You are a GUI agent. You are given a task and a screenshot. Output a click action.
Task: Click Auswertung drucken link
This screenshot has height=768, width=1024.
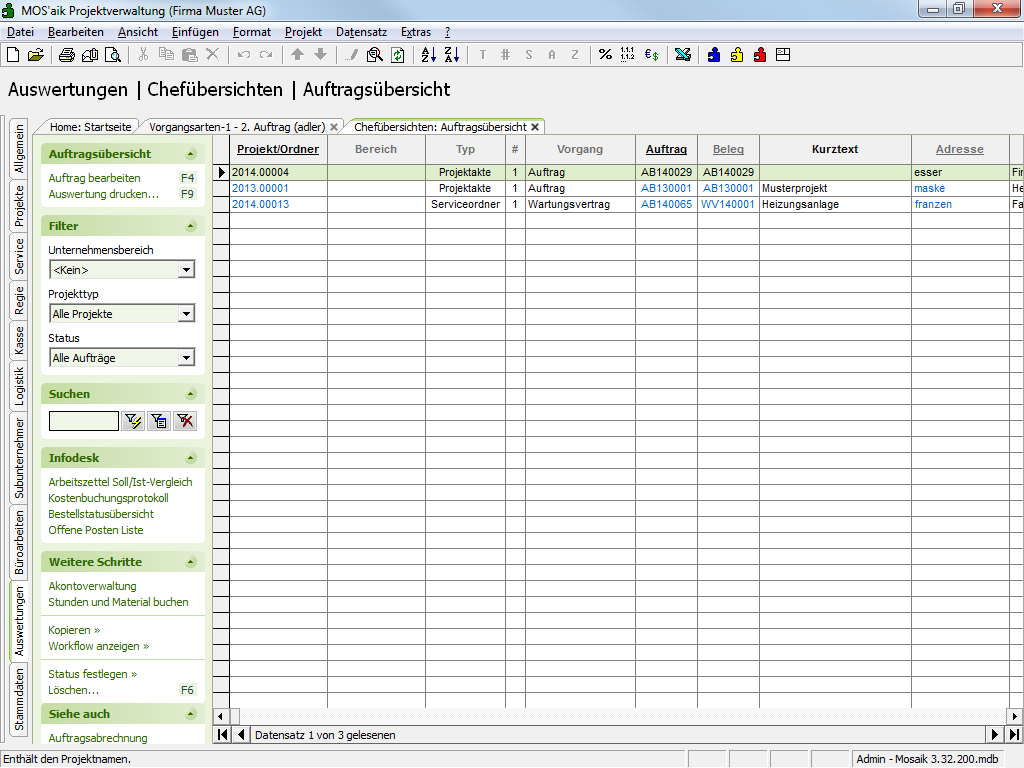103,194
